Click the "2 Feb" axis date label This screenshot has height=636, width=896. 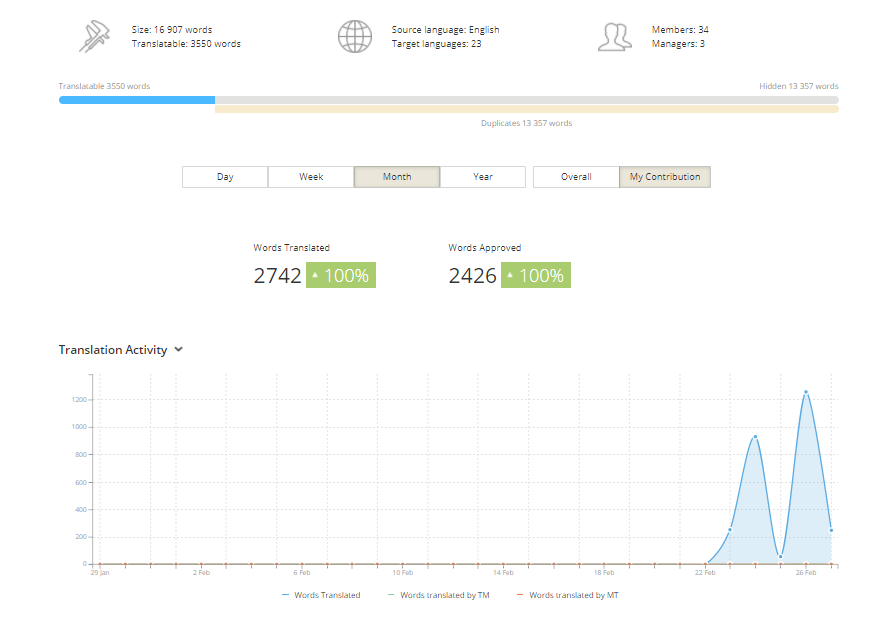click(201, 573)
